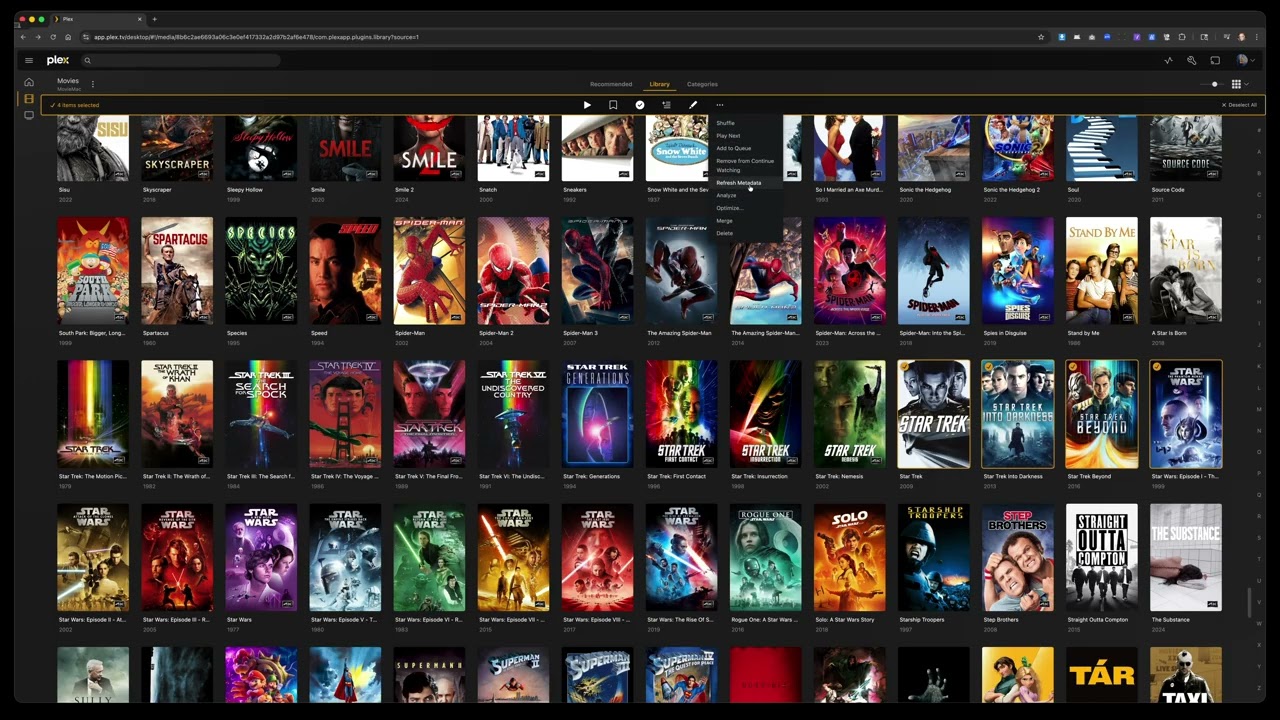Open the Movies library sidebar icon
This screenshot has height=720, width=1280.
(x=29, y=98)
